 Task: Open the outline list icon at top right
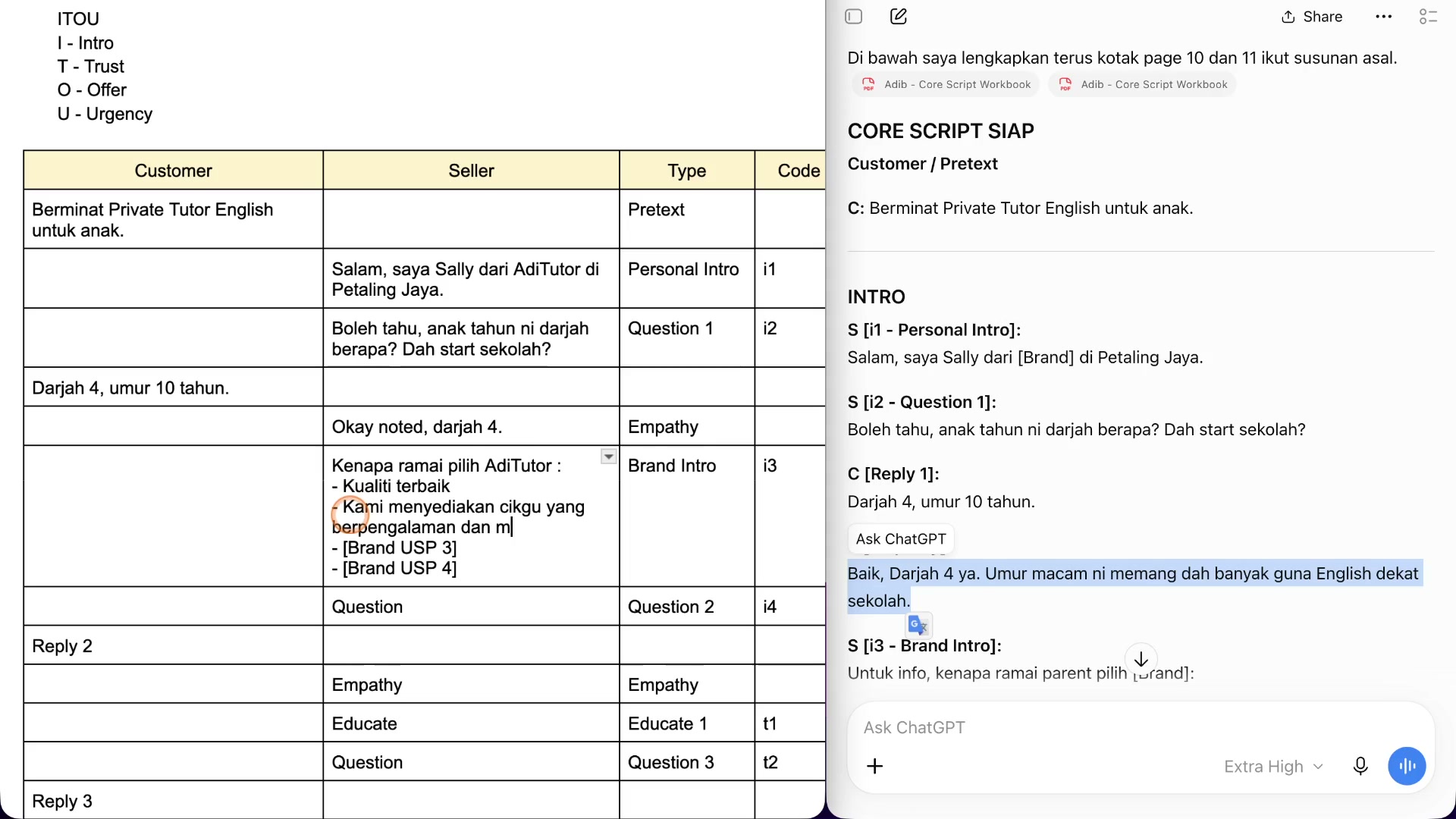click(1428, 17)
